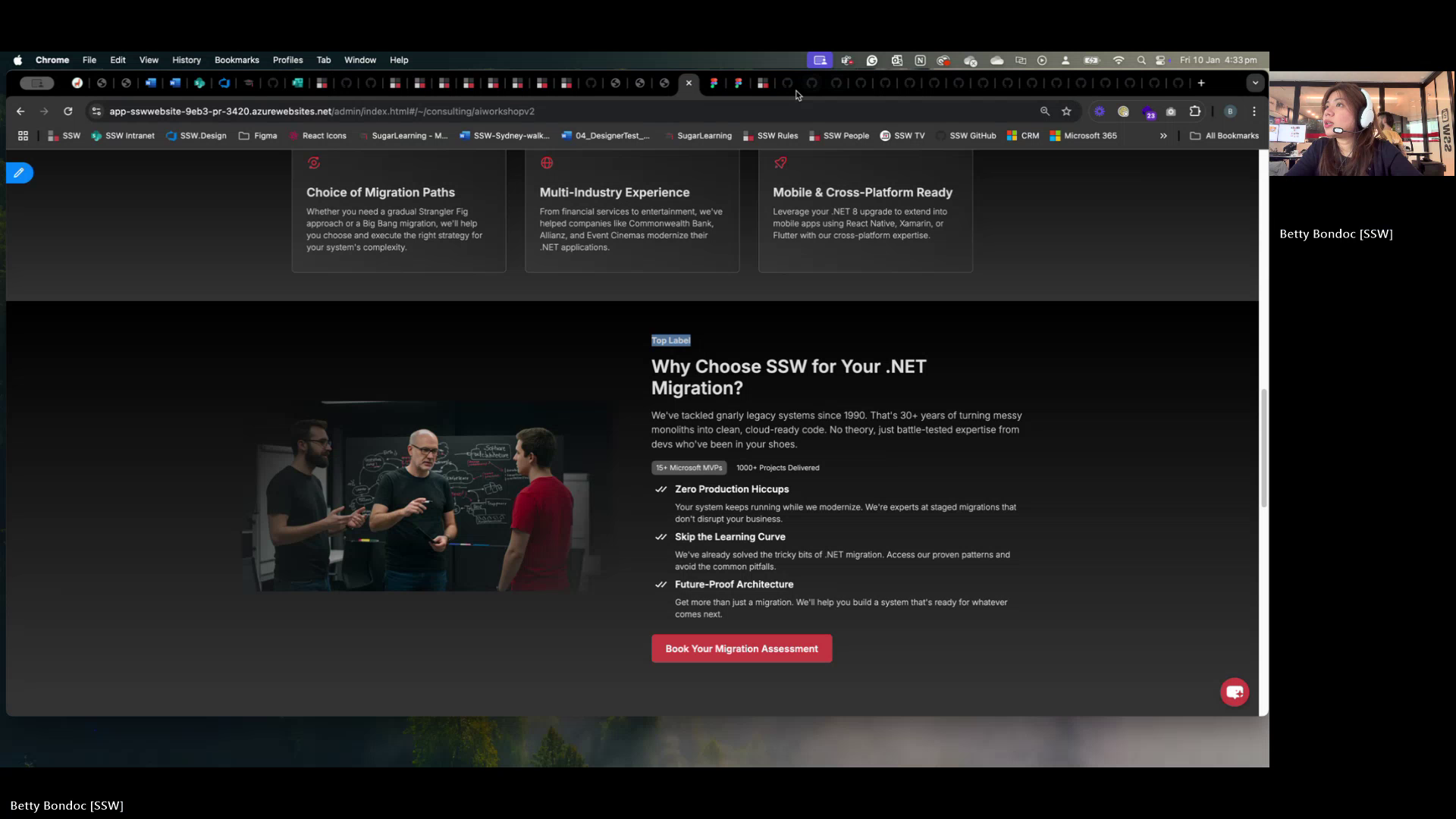Image resolution: width=1456 pixels, height=819 pixels.
Task: Click the 15+ Microsoft MVPs badge
Action: click(689, 467)
